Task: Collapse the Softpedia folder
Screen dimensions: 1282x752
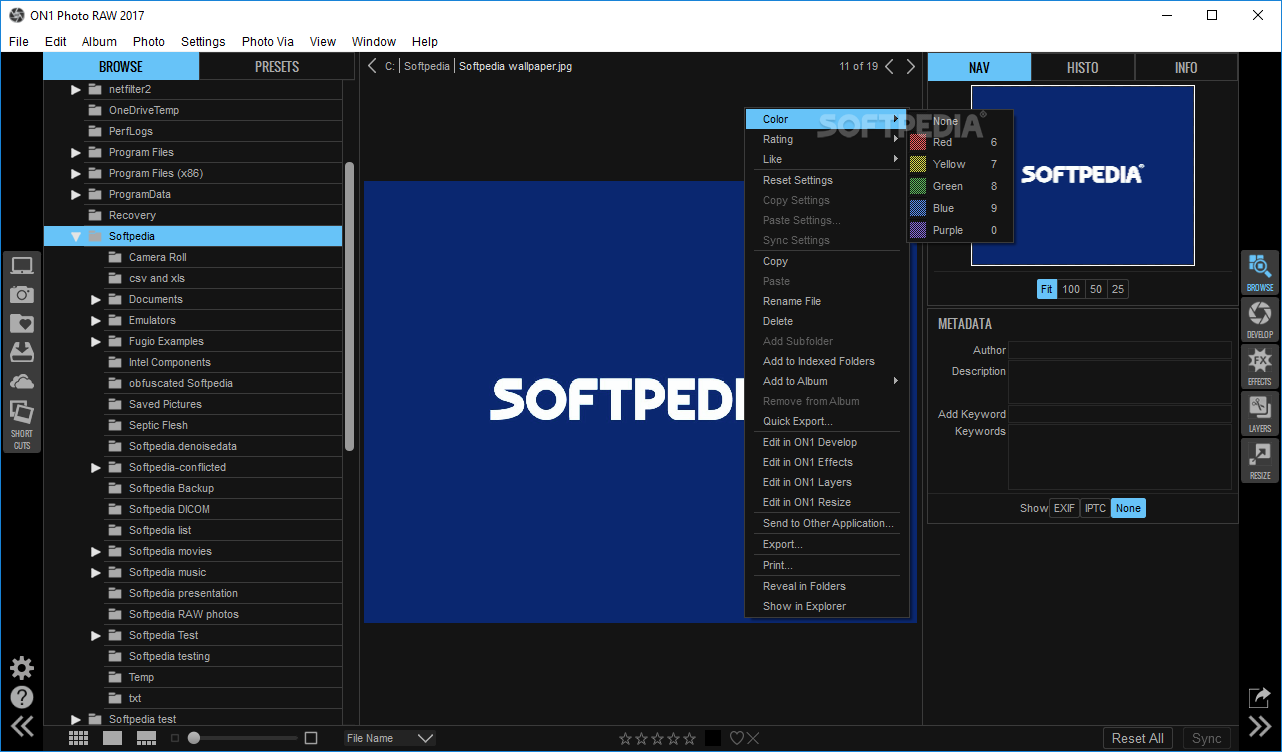Action: tap(76, 236)
